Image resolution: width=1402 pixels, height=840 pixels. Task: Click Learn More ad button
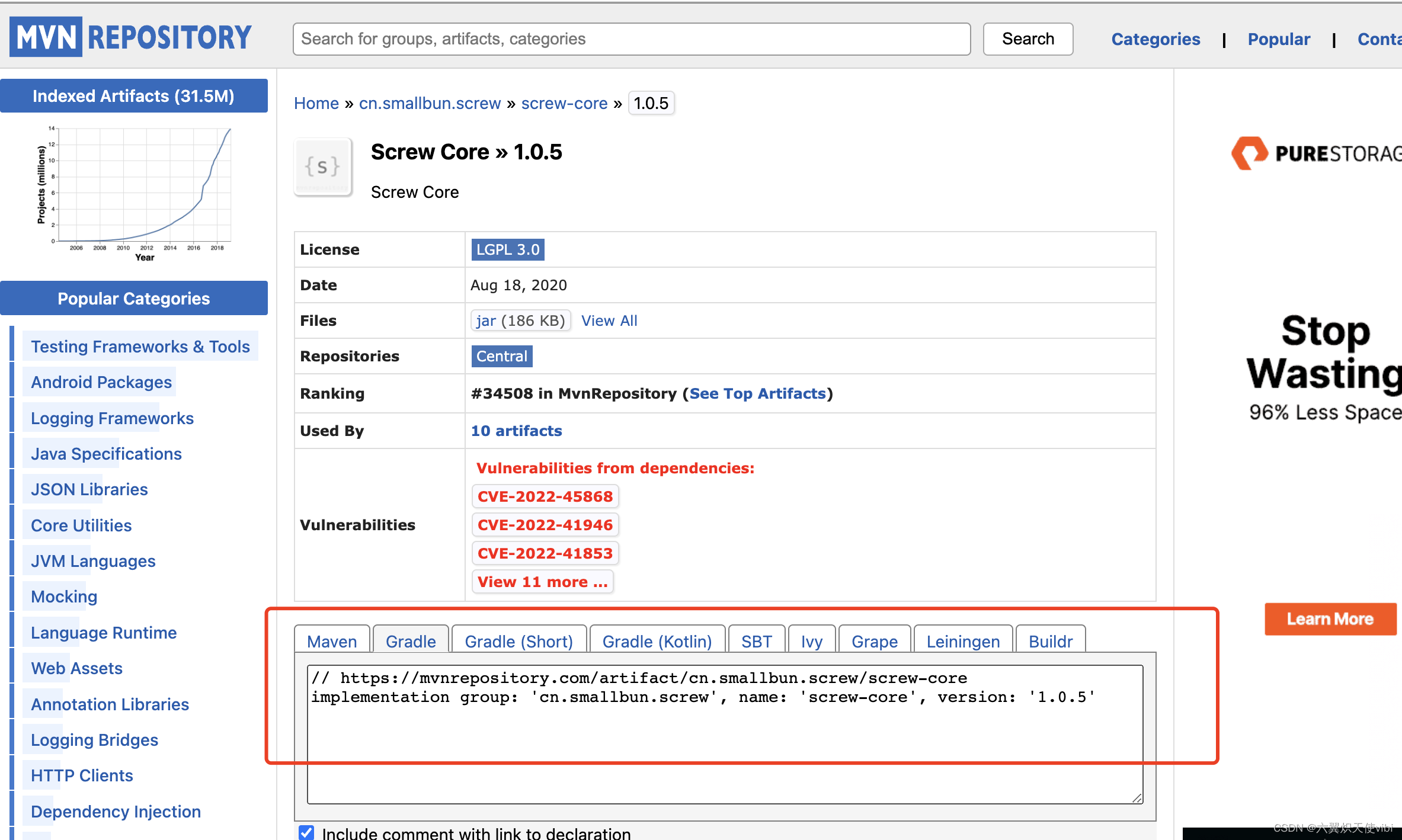(x=1330, y=619)
